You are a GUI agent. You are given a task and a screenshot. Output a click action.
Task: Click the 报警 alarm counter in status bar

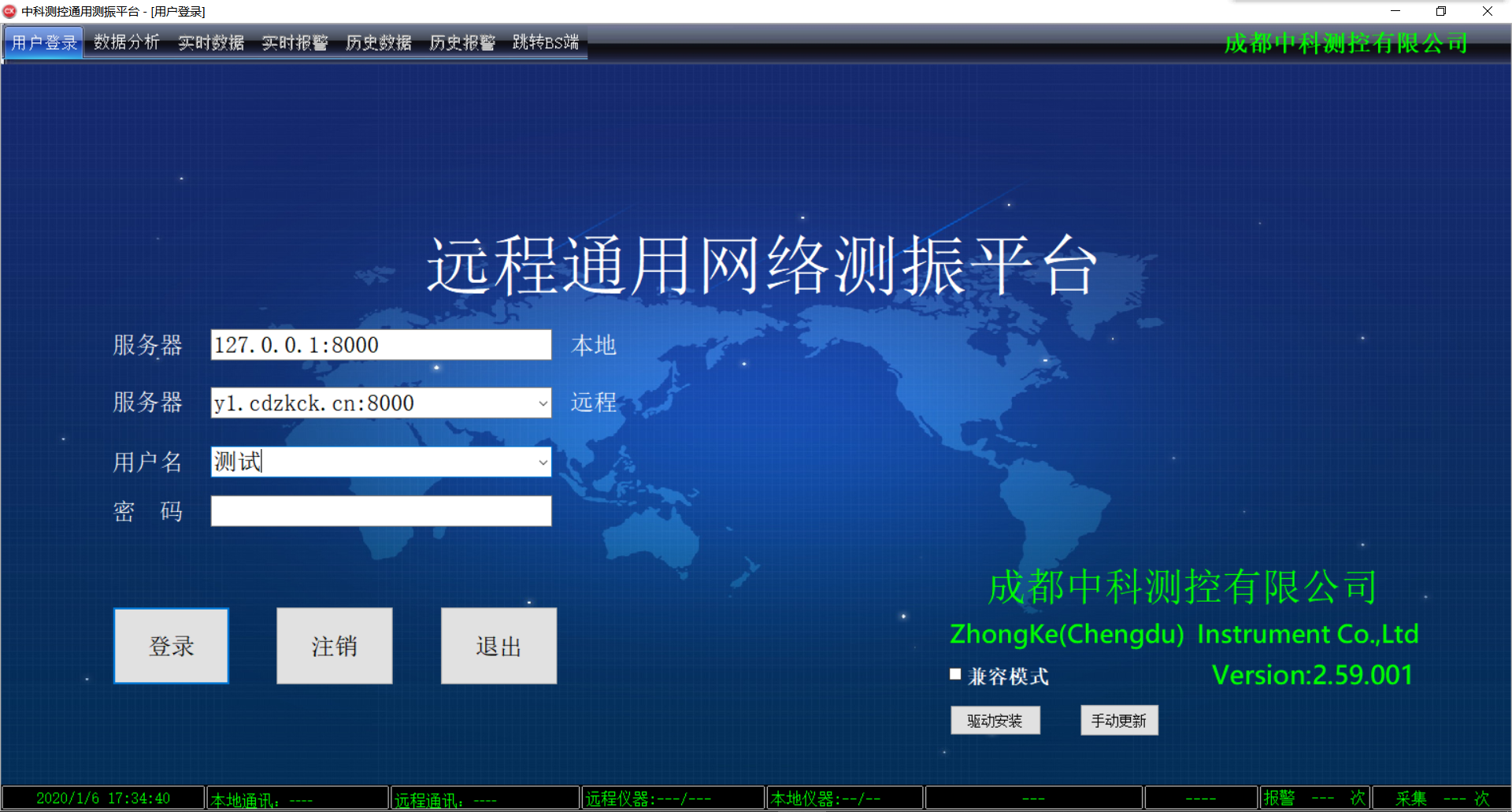click(1314, 797)
